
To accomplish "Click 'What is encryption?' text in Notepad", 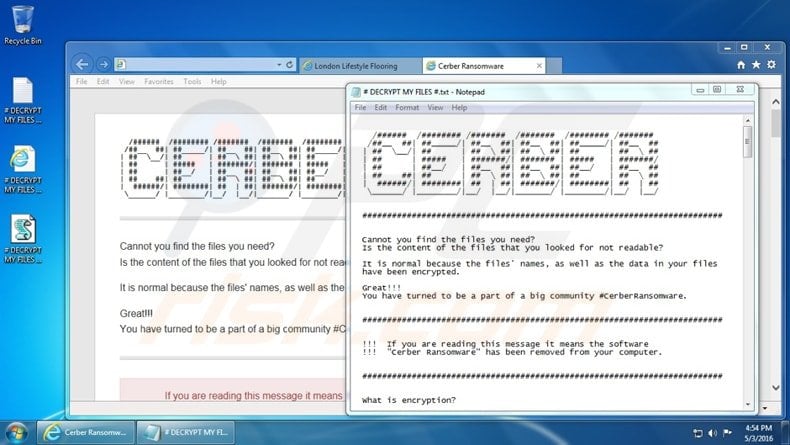I will [x=409, y=400].
